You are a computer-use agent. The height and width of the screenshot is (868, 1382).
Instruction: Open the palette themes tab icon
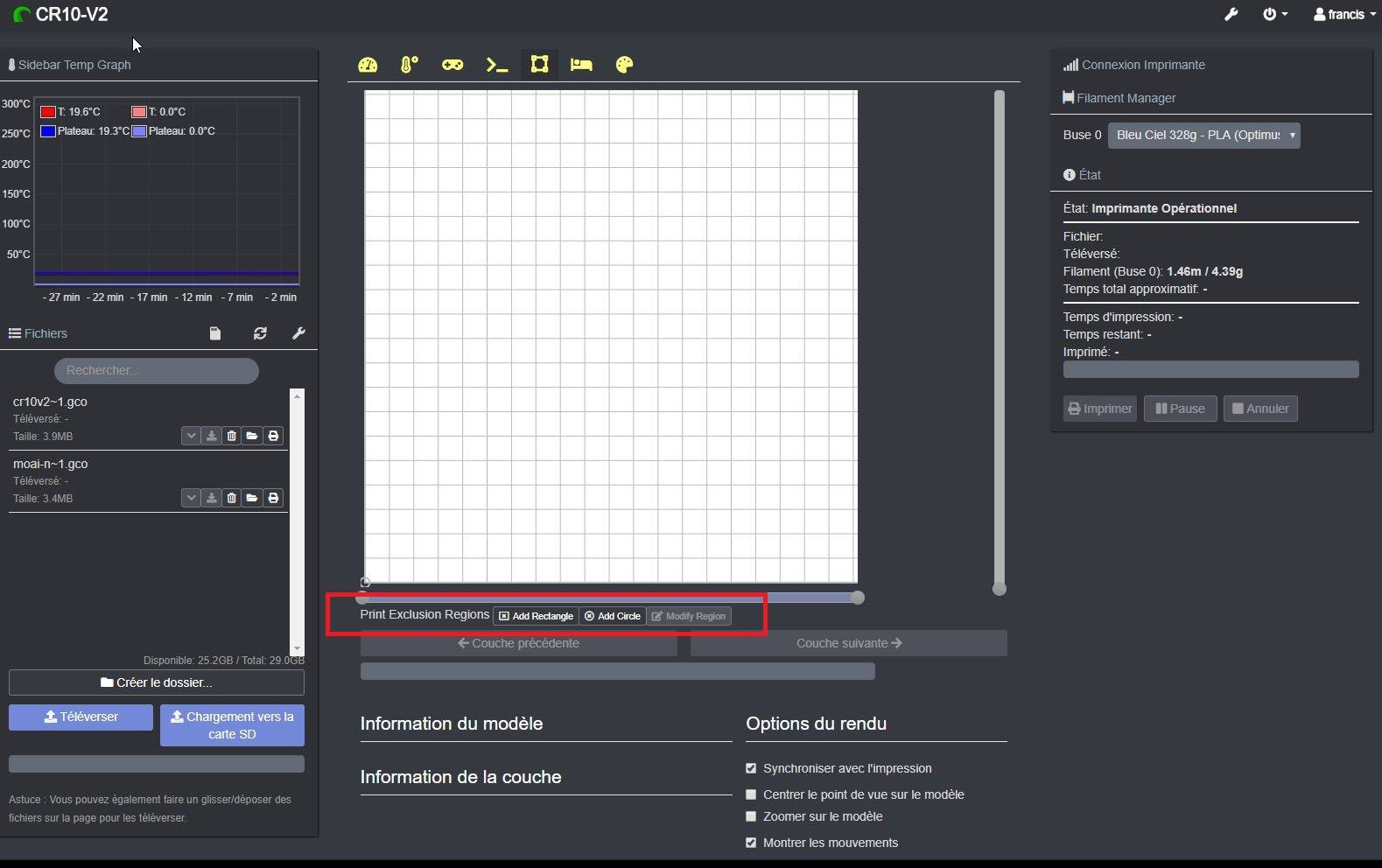point(624,65)
